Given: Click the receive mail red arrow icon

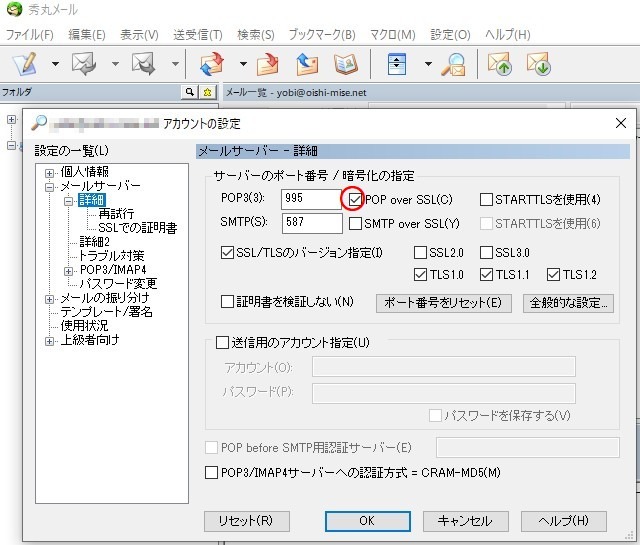Looking at the screenshot, I should click(268, 64).
